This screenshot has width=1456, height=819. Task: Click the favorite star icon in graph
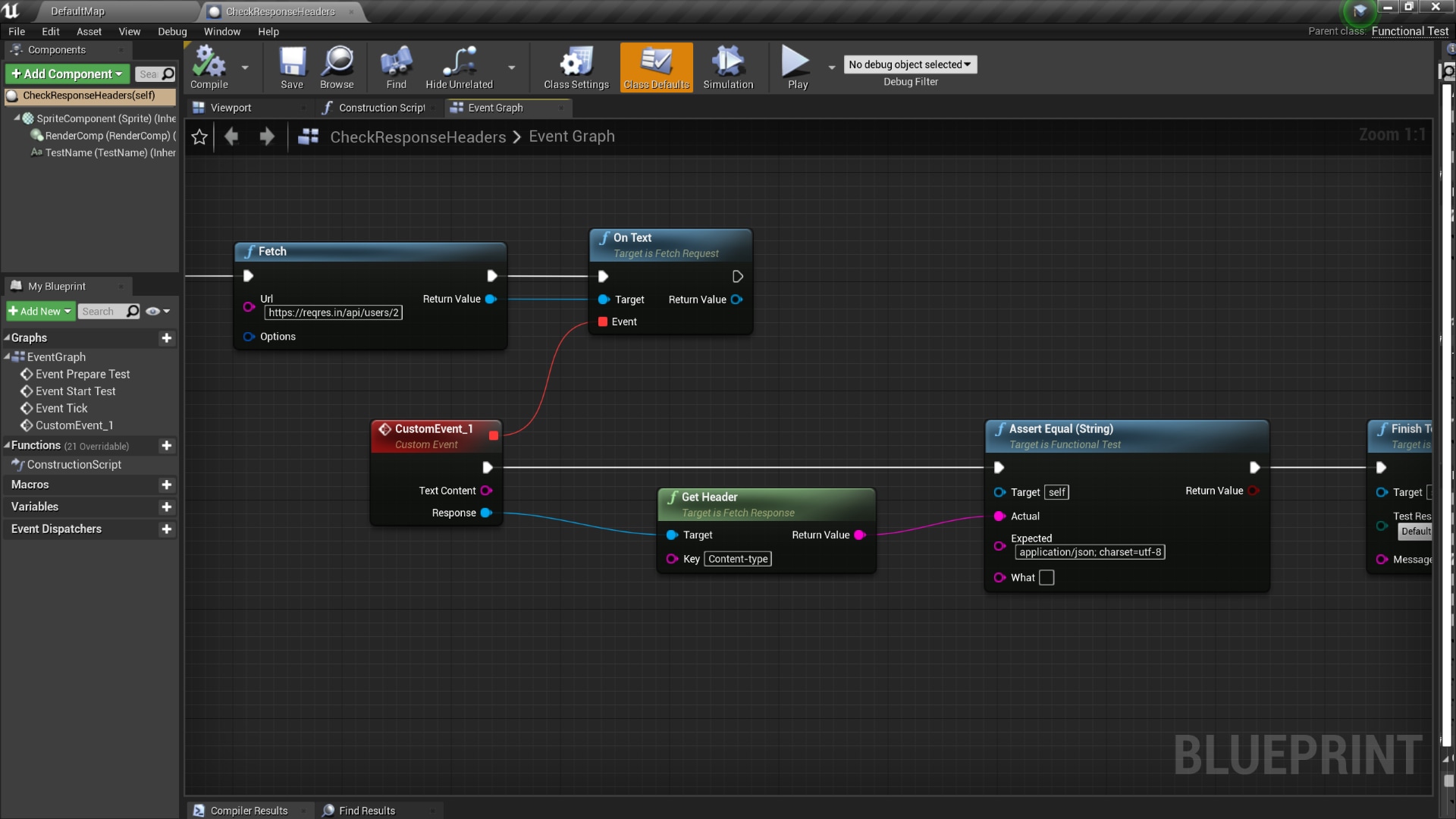[199, 136]
